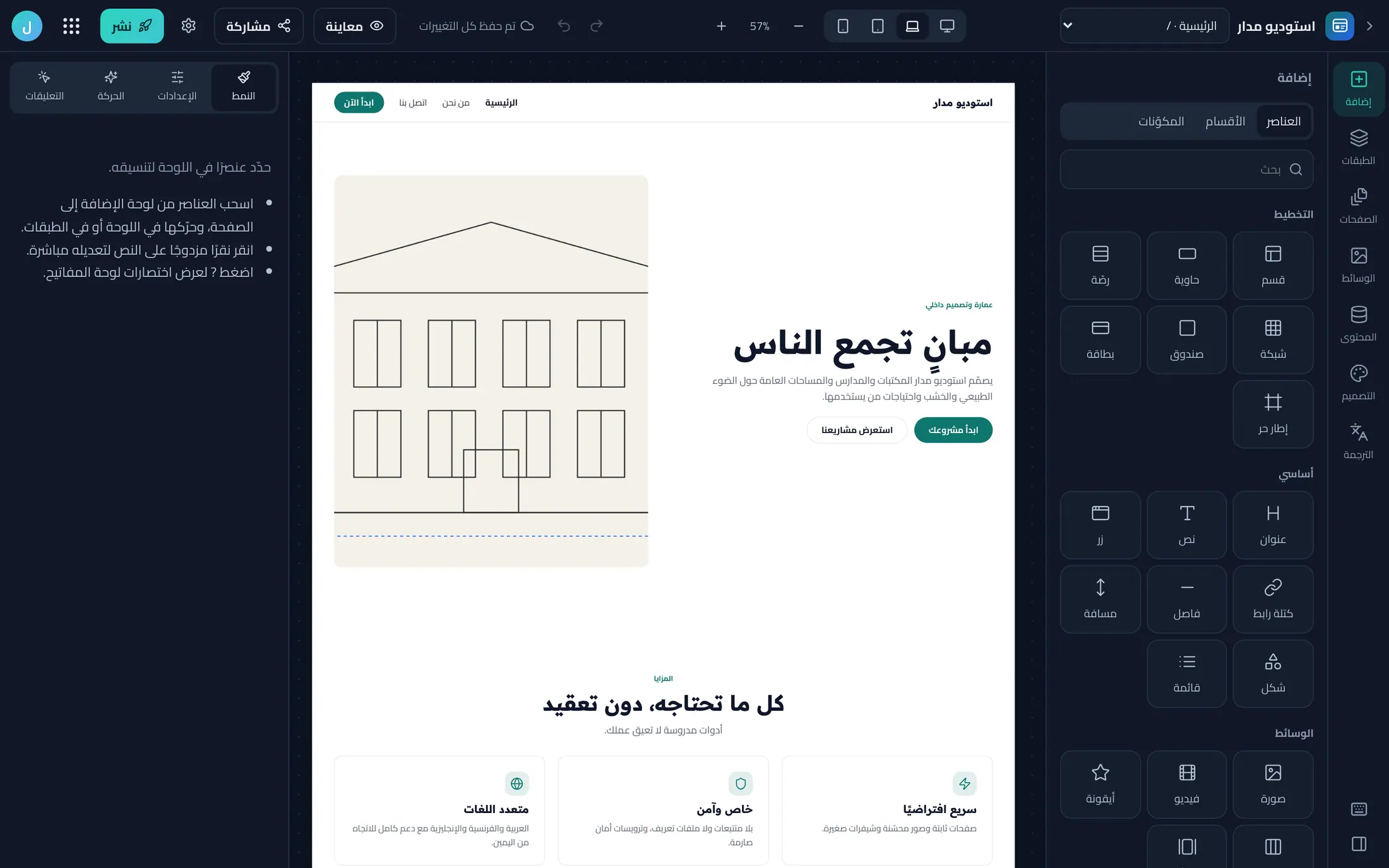Click the معاينة preview button

(x=354, y=26)
